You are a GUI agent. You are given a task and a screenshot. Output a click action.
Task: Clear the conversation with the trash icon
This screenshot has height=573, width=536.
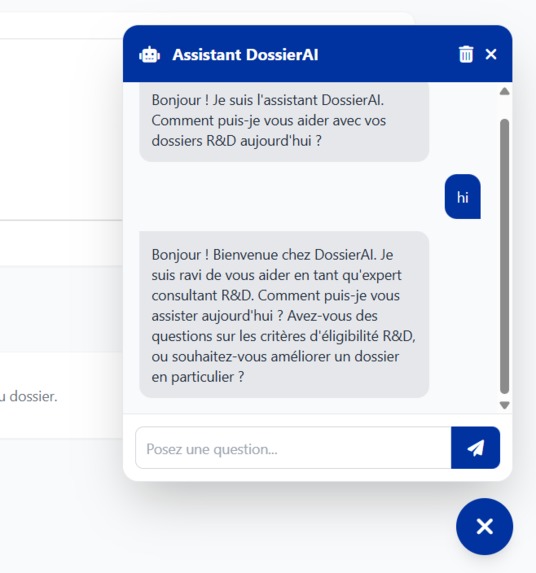(x=466, y=54)
